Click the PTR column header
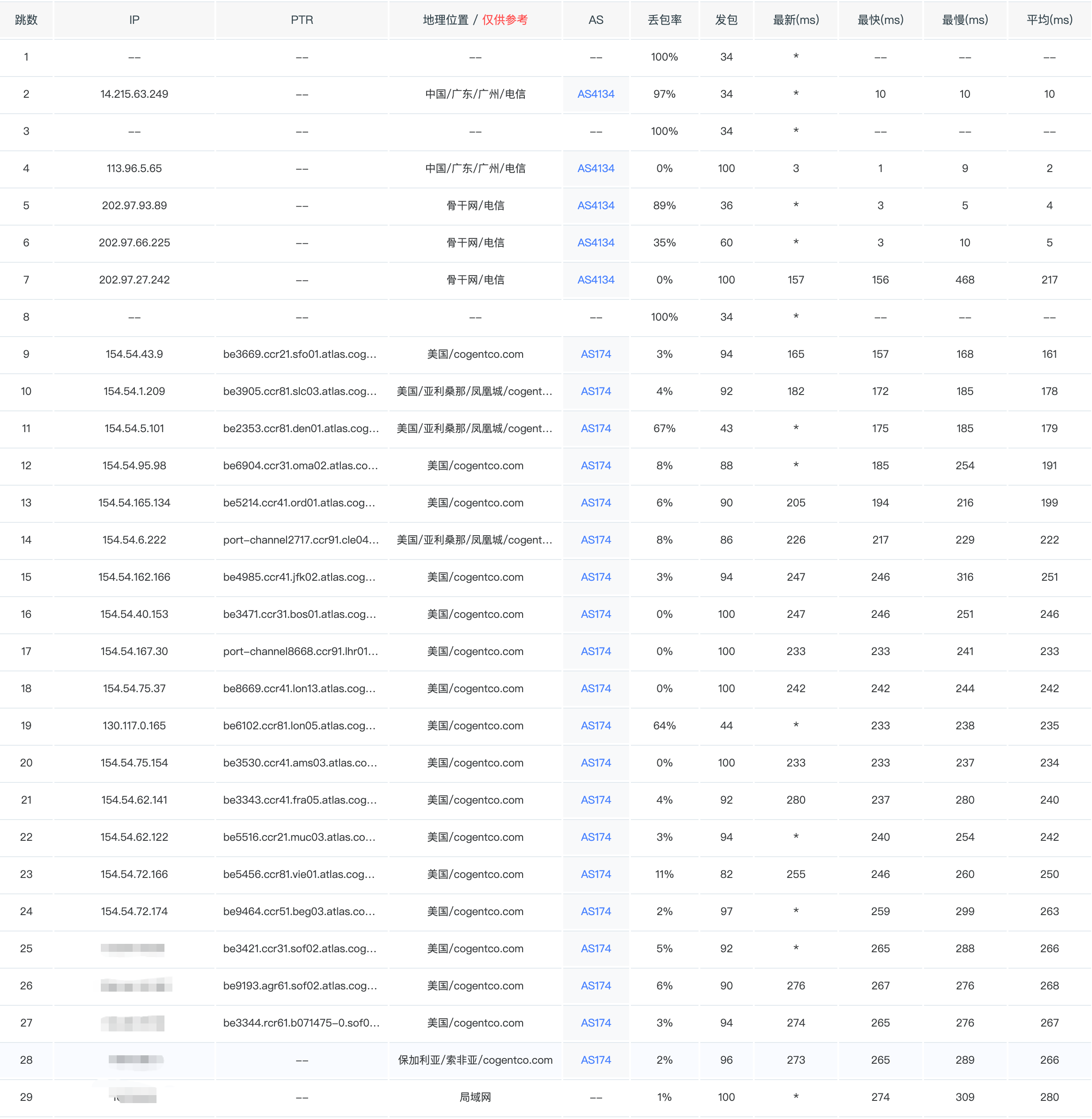The height and width of the screenshot is (1119, 1092). coord(302,20)
